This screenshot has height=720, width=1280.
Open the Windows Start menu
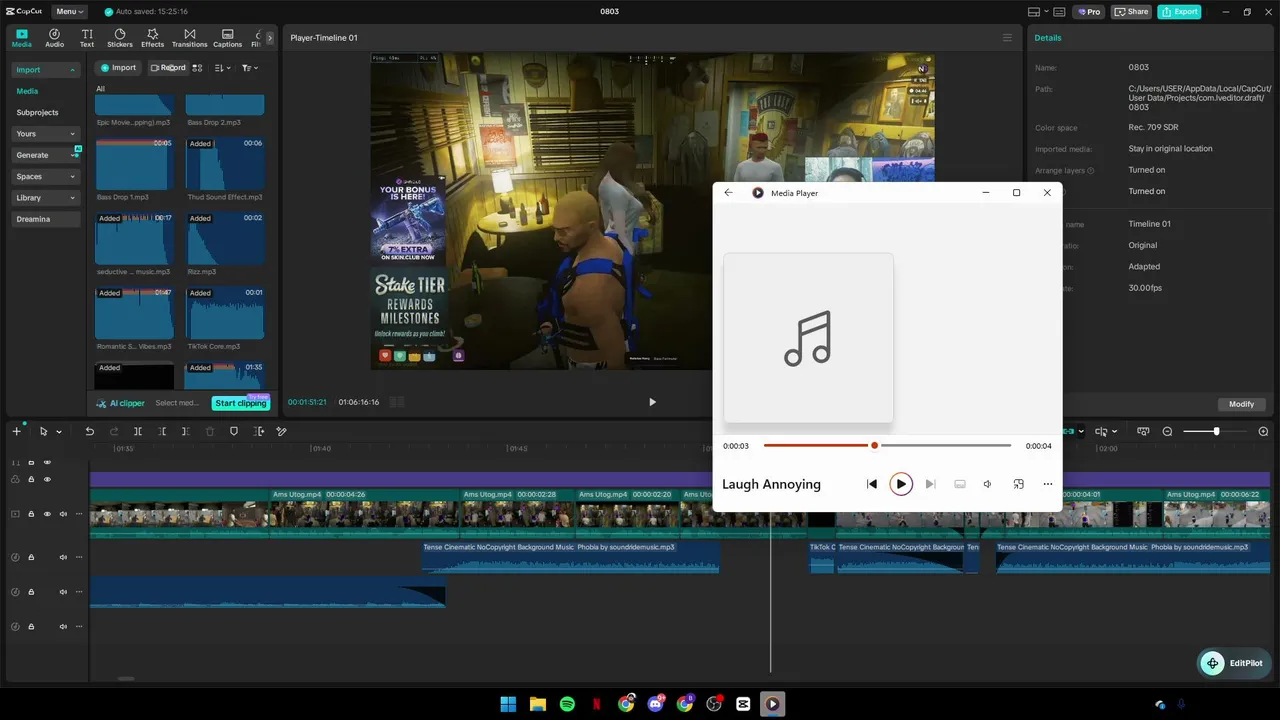click(508, 704)
